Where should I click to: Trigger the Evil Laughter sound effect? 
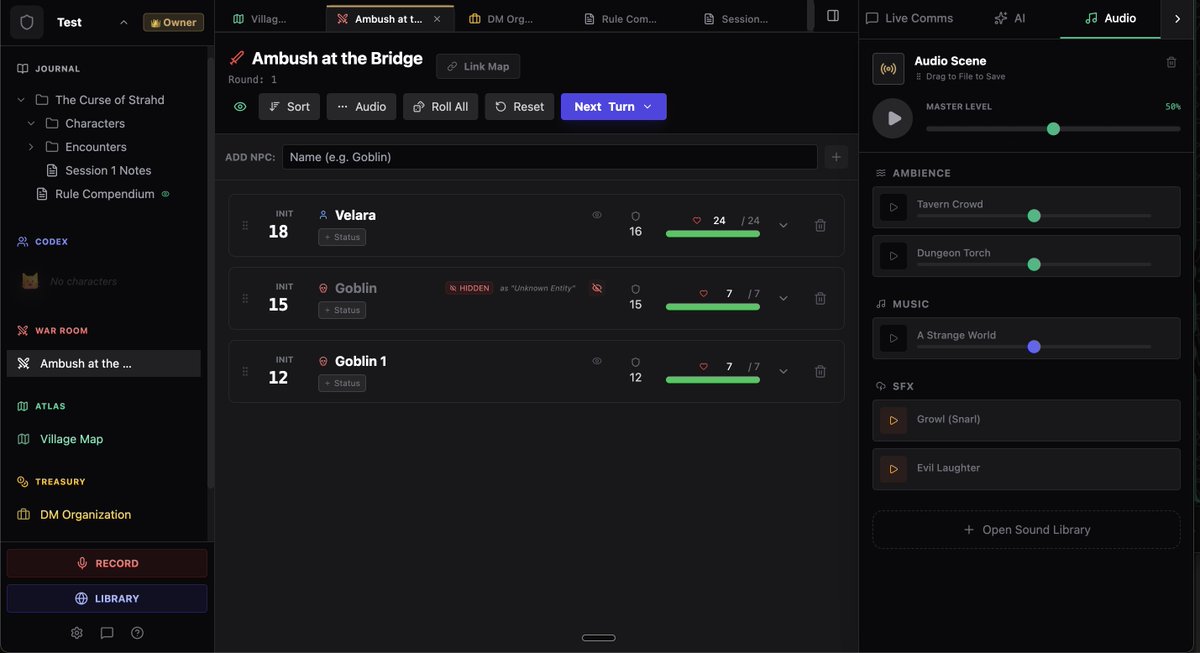click(x=894, y=469)
